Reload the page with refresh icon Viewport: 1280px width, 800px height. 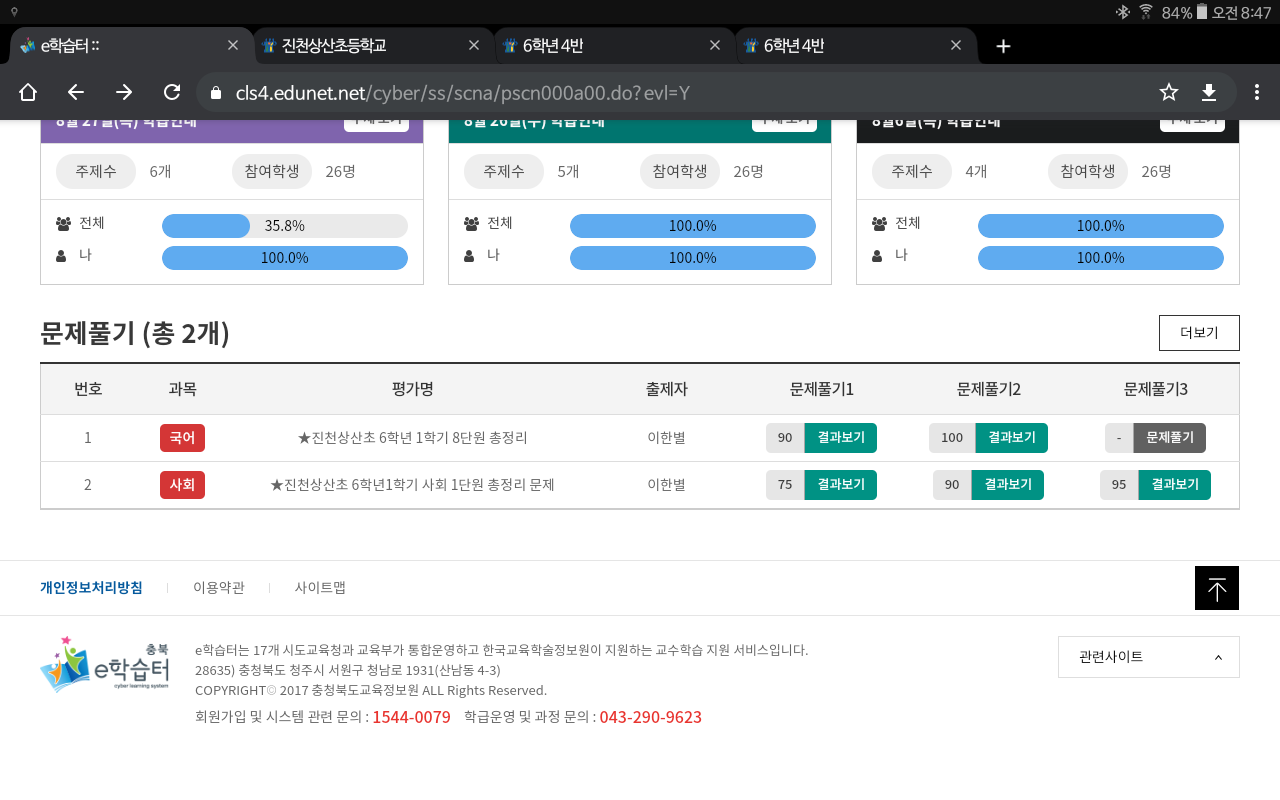[172, 92]
